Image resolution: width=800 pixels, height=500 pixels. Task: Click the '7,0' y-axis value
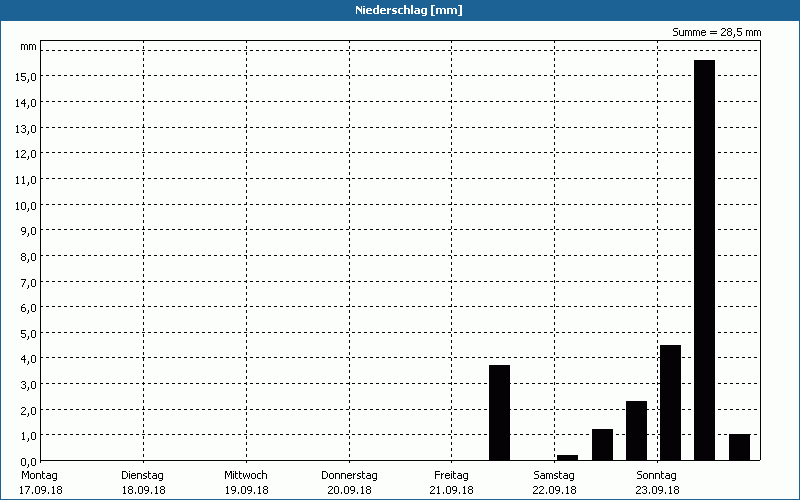pos(28,283)
